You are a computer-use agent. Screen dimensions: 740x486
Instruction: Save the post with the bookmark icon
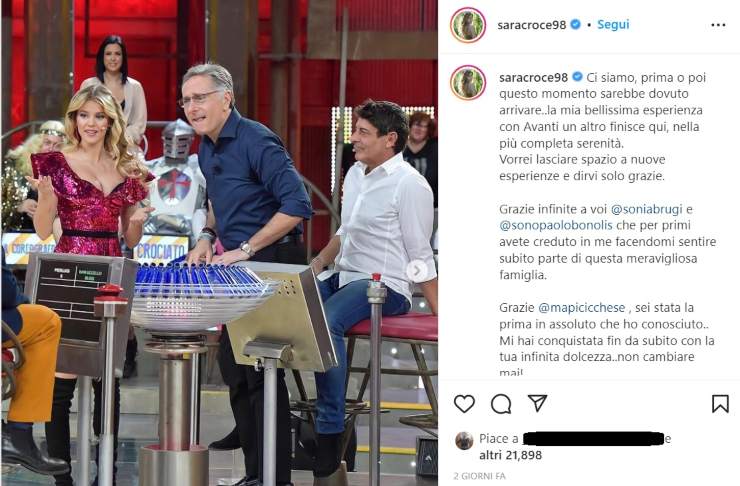720,404
